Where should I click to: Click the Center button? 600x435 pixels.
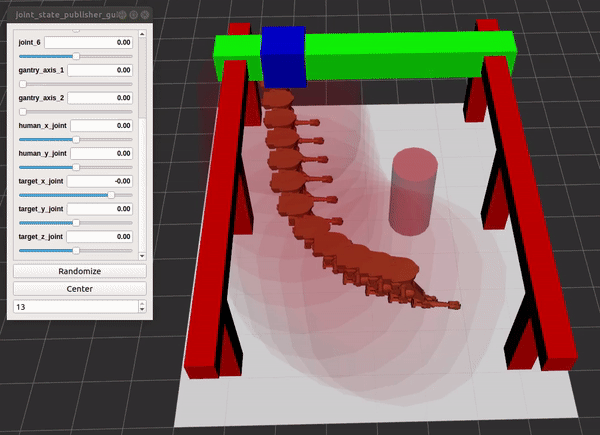pyautogui.click(x=80, y=289)
